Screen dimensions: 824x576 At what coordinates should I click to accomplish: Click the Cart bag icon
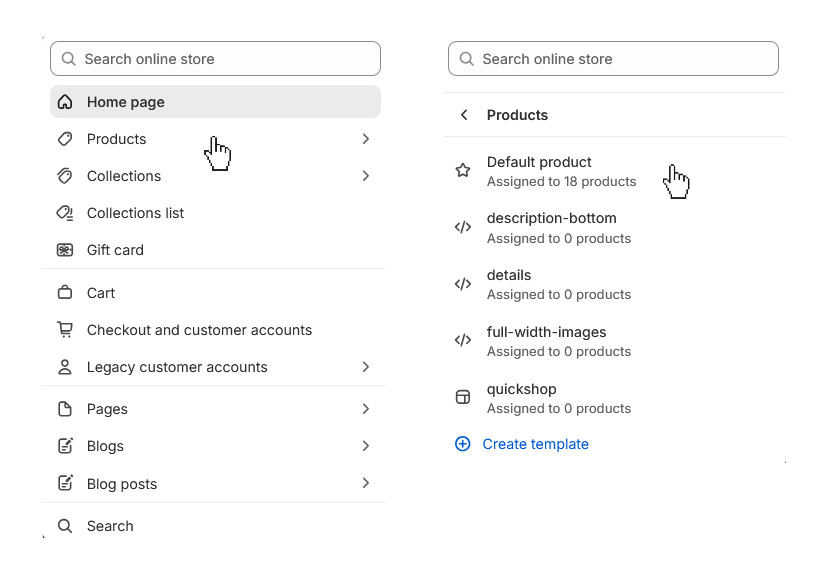pos(65,292)
